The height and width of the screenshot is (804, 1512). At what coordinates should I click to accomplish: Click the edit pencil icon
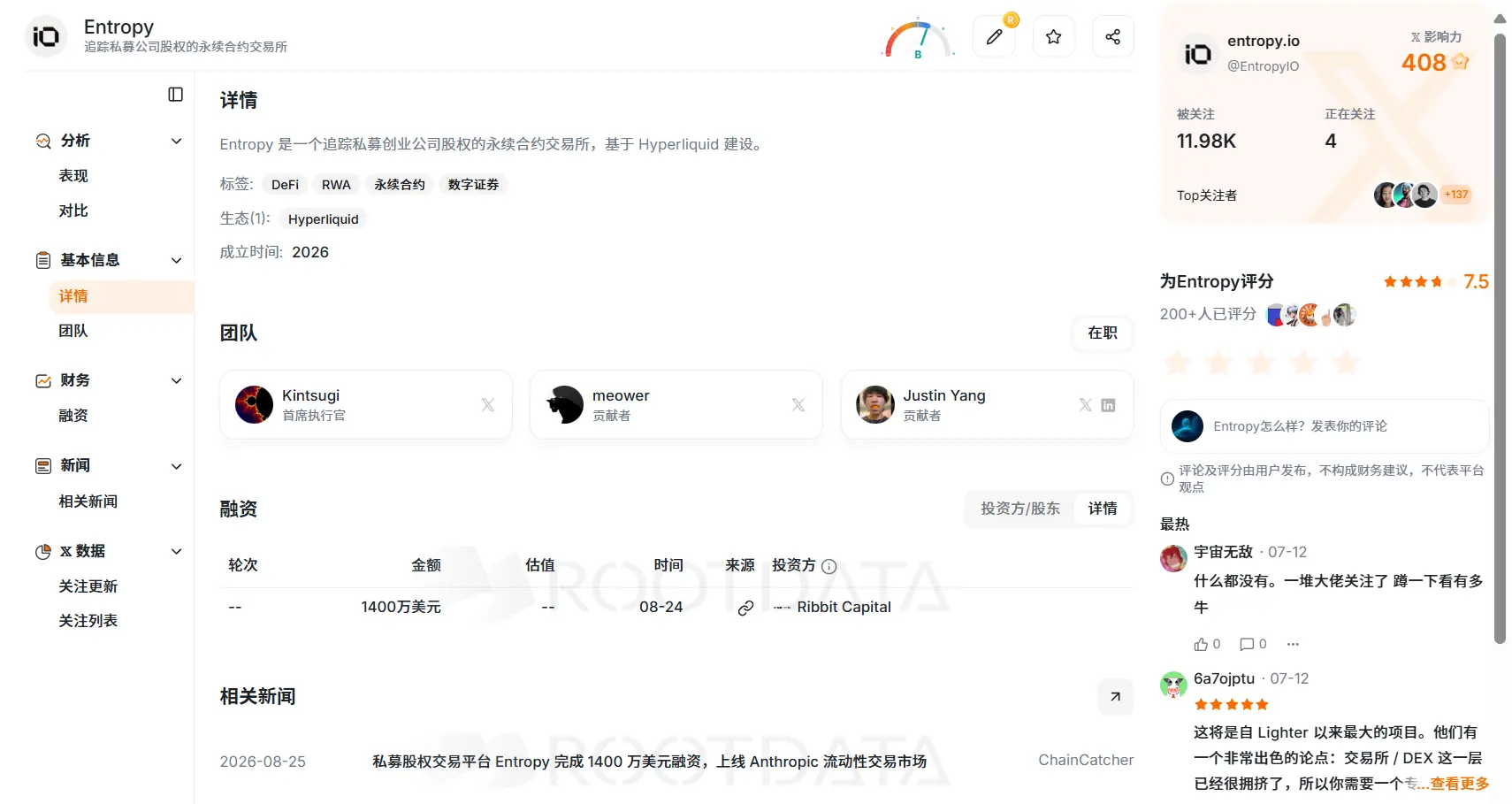click(995, 36)
